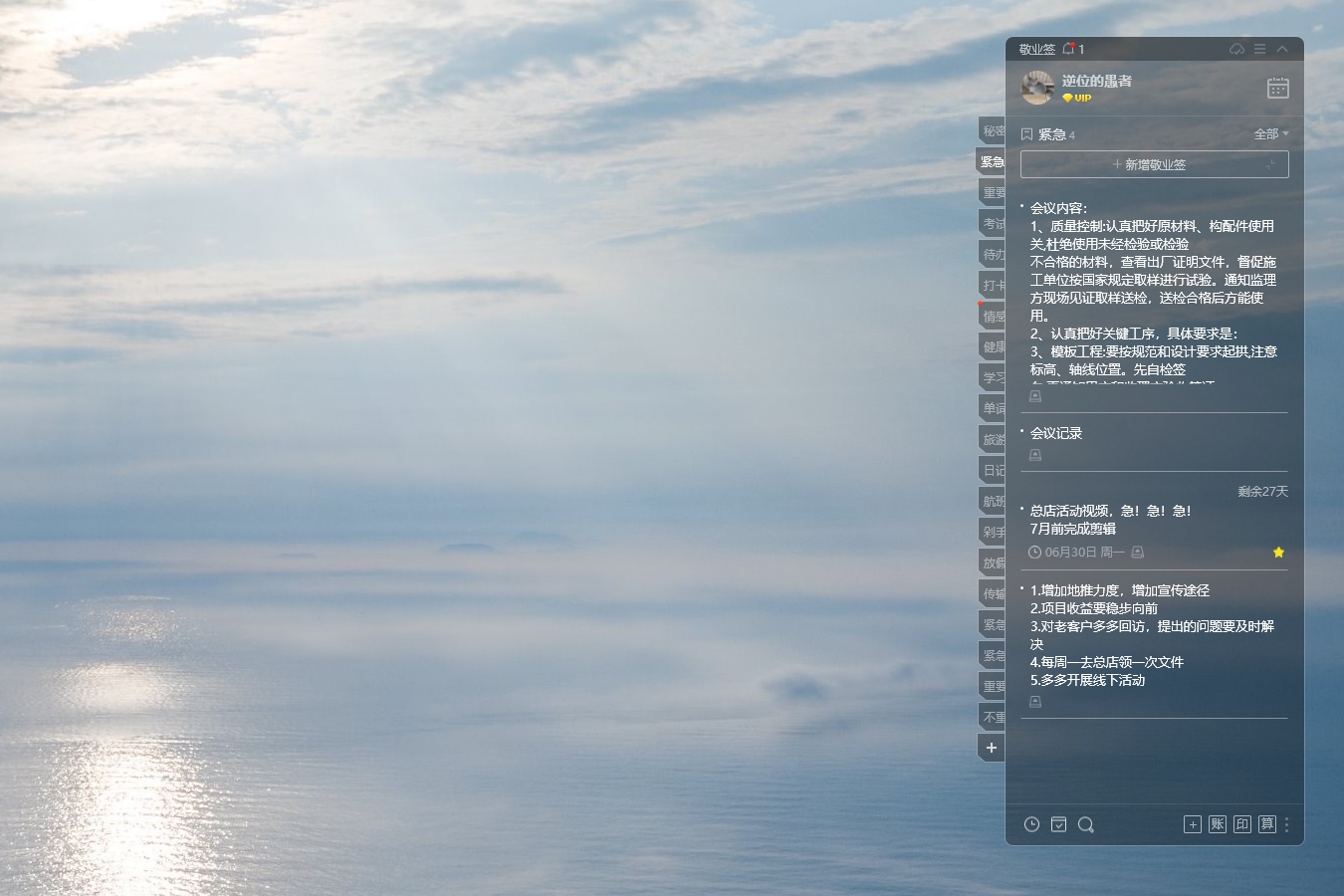
Task: Open the search magnifier in bottom bar
Action: click(x=1086, y=824)
